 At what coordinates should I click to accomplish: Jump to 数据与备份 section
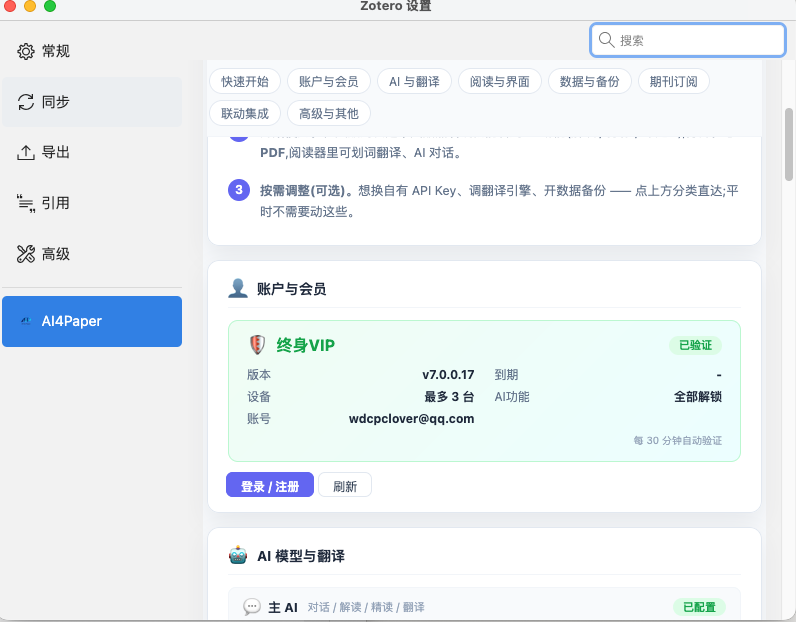pos(589,81)
